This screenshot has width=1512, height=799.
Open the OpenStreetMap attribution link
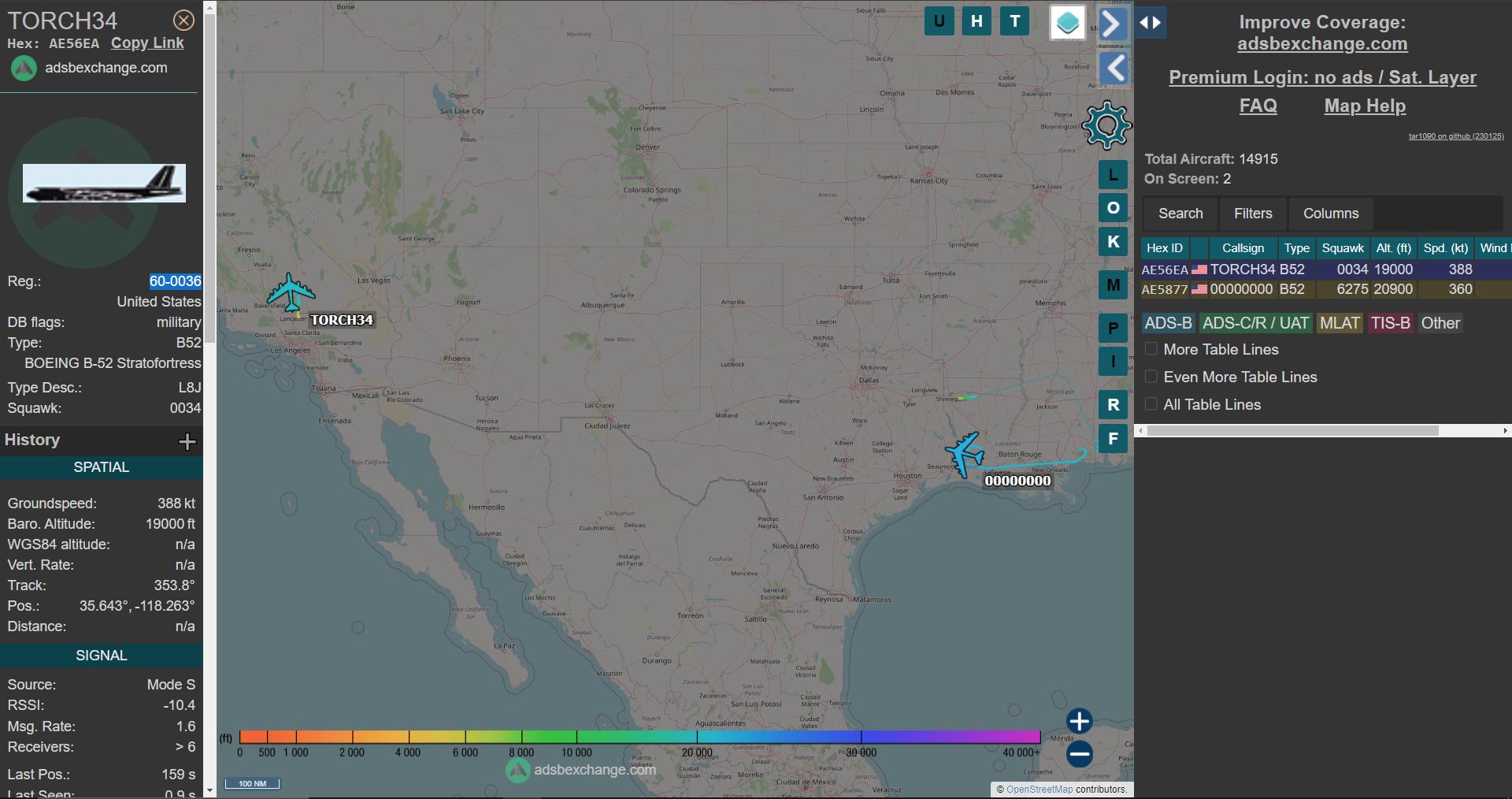pyautogui.click(x=1039, y=790)
